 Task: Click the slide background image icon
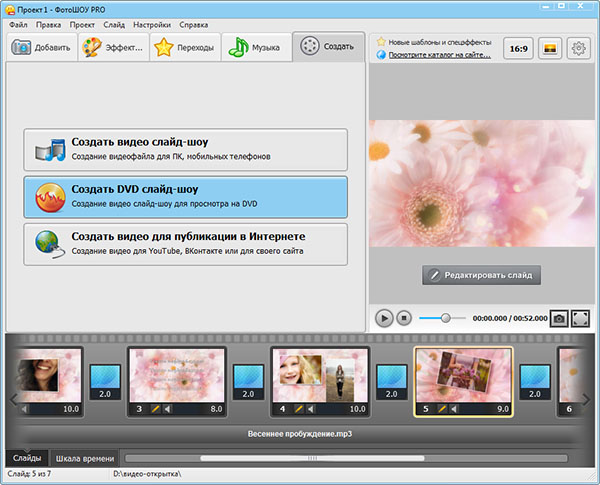point(548,48)
